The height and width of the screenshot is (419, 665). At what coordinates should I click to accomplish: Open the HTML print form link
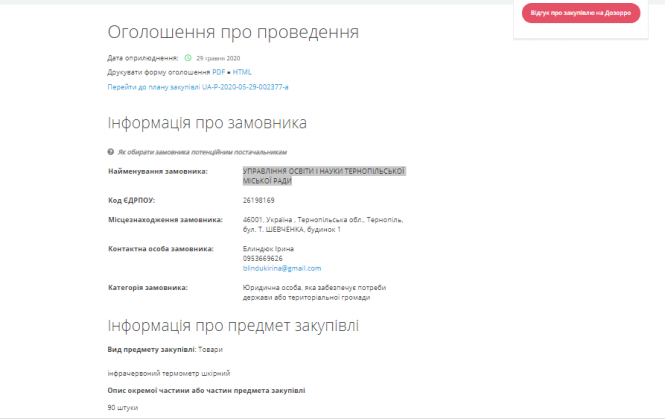click(x=242, y=72)
